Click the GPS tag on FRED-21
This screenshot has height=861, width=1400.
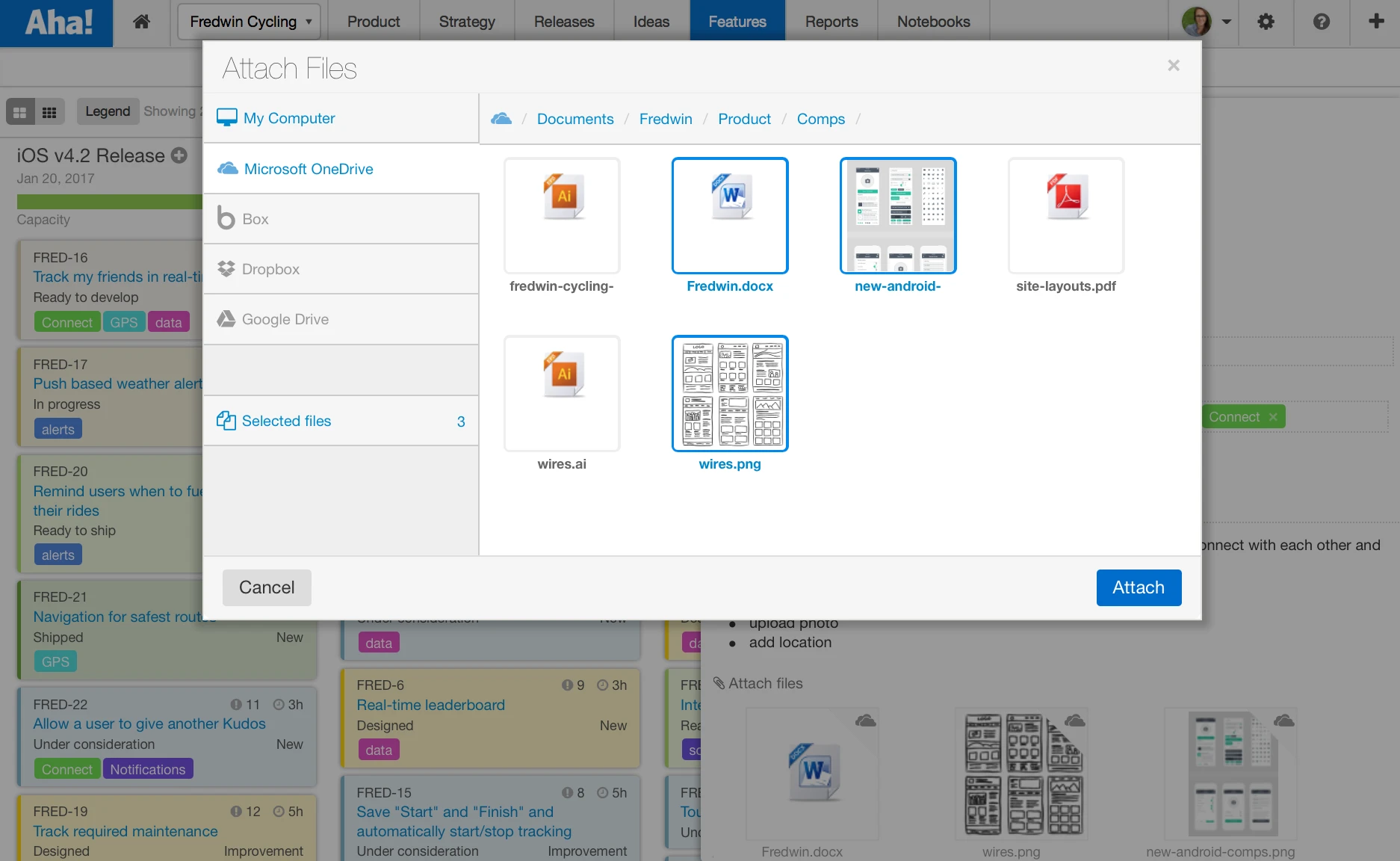[x=55, y=661]
